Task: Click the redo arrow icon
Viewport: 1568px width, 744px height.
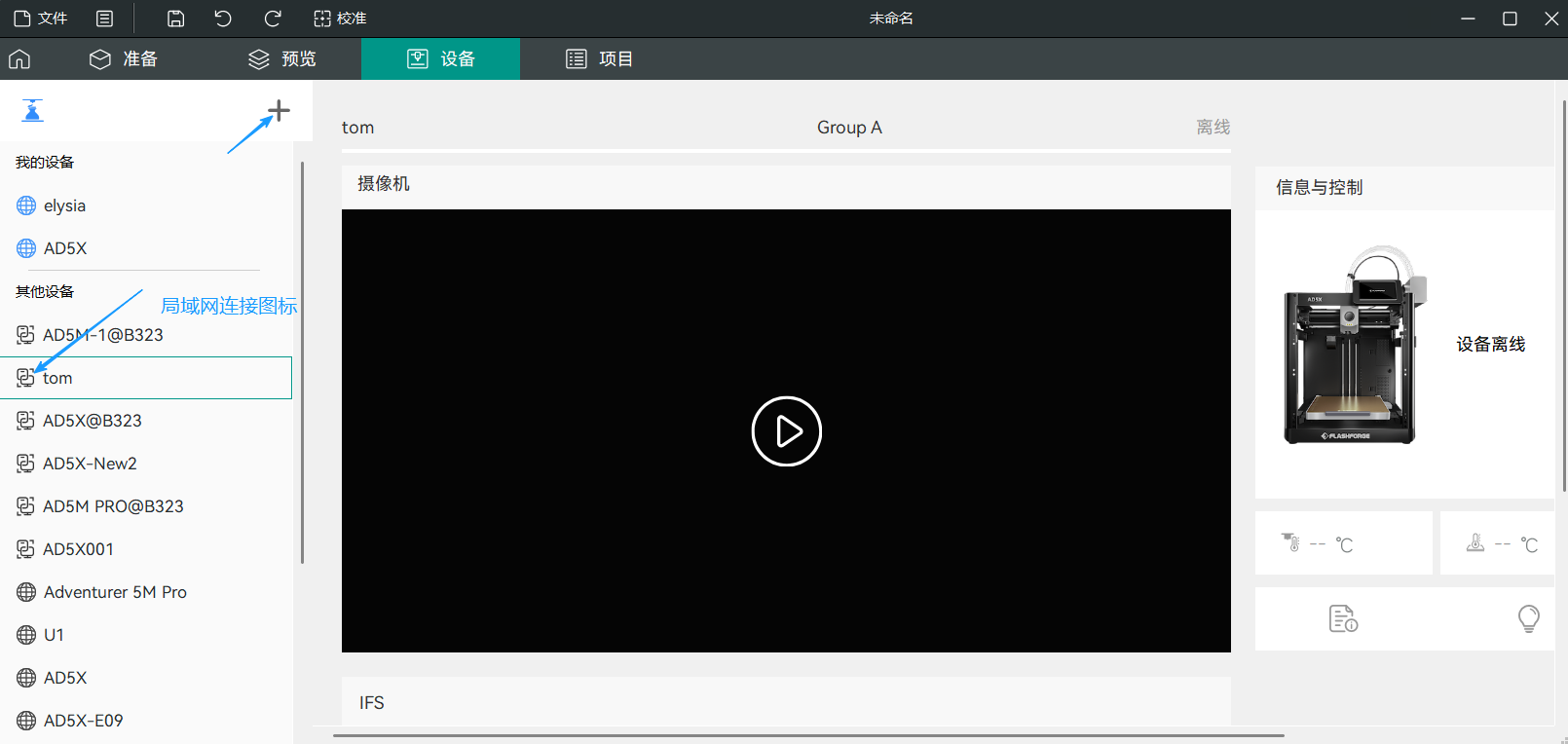Action: click(x=273, y=19)
